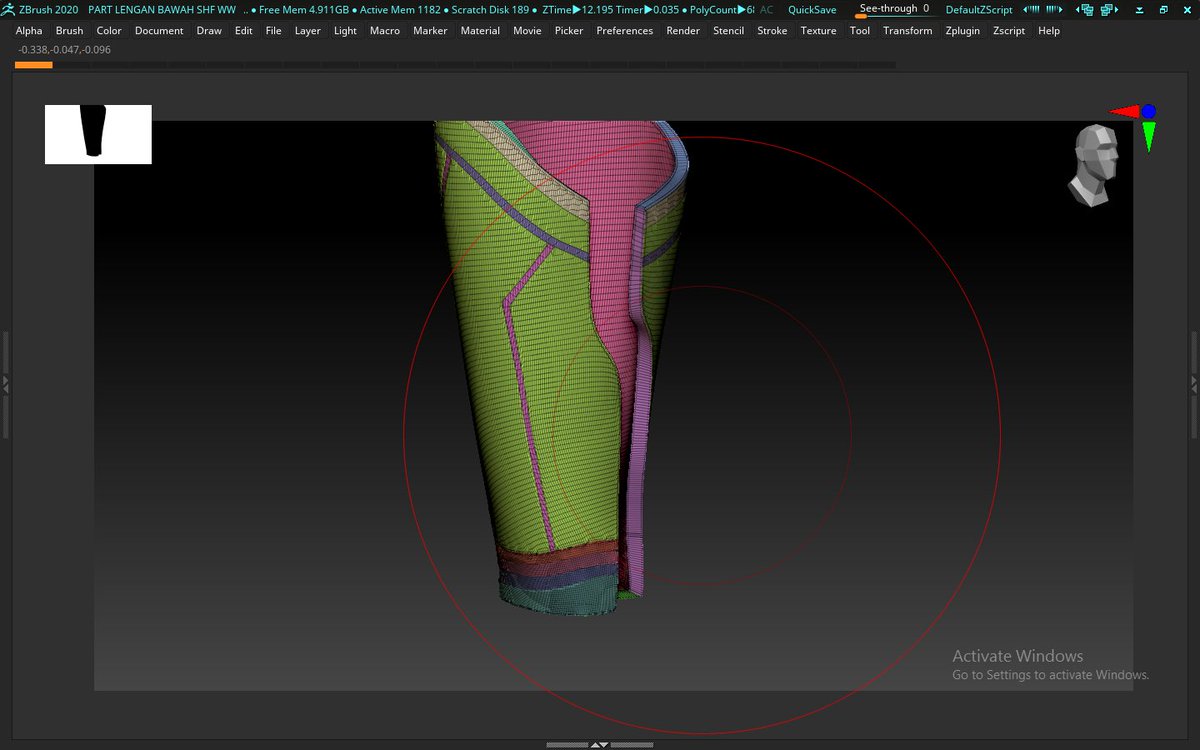Viewport: 1200px width, 750px height.
Task: Open the Alpha menu
Action: pos(29,31)
